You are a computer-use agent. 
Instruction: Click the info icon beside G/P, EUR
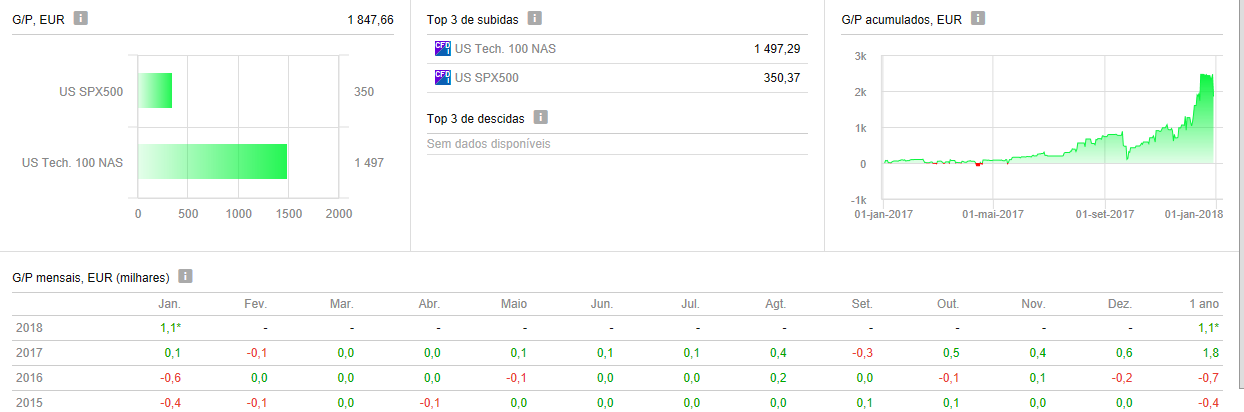(x=81, y=18)
